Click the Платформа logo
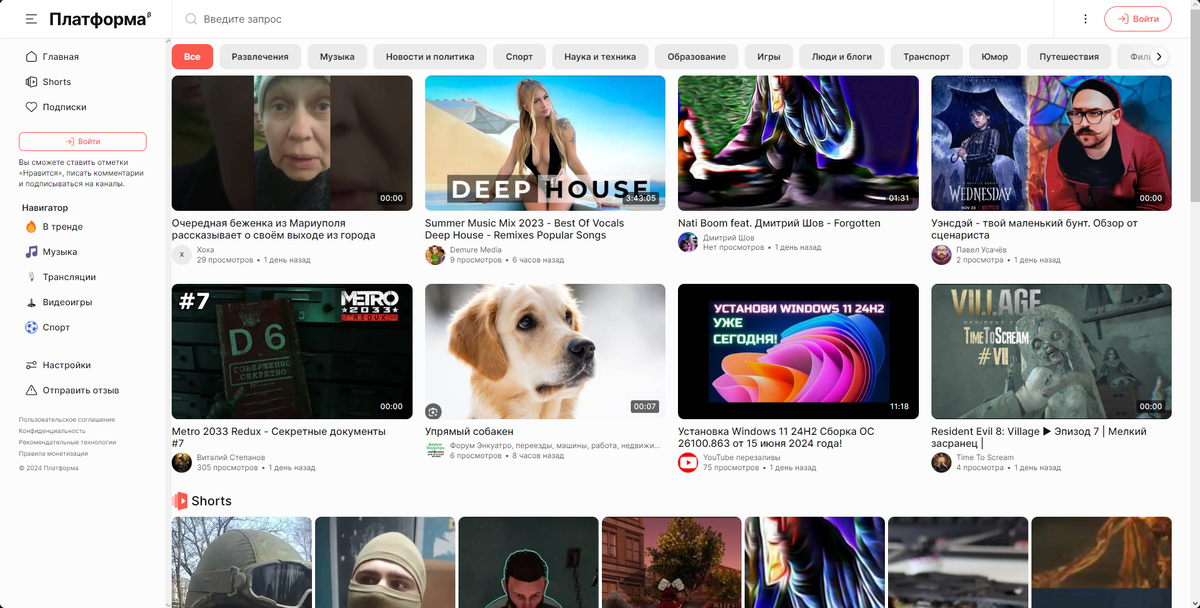 [100, 19]
